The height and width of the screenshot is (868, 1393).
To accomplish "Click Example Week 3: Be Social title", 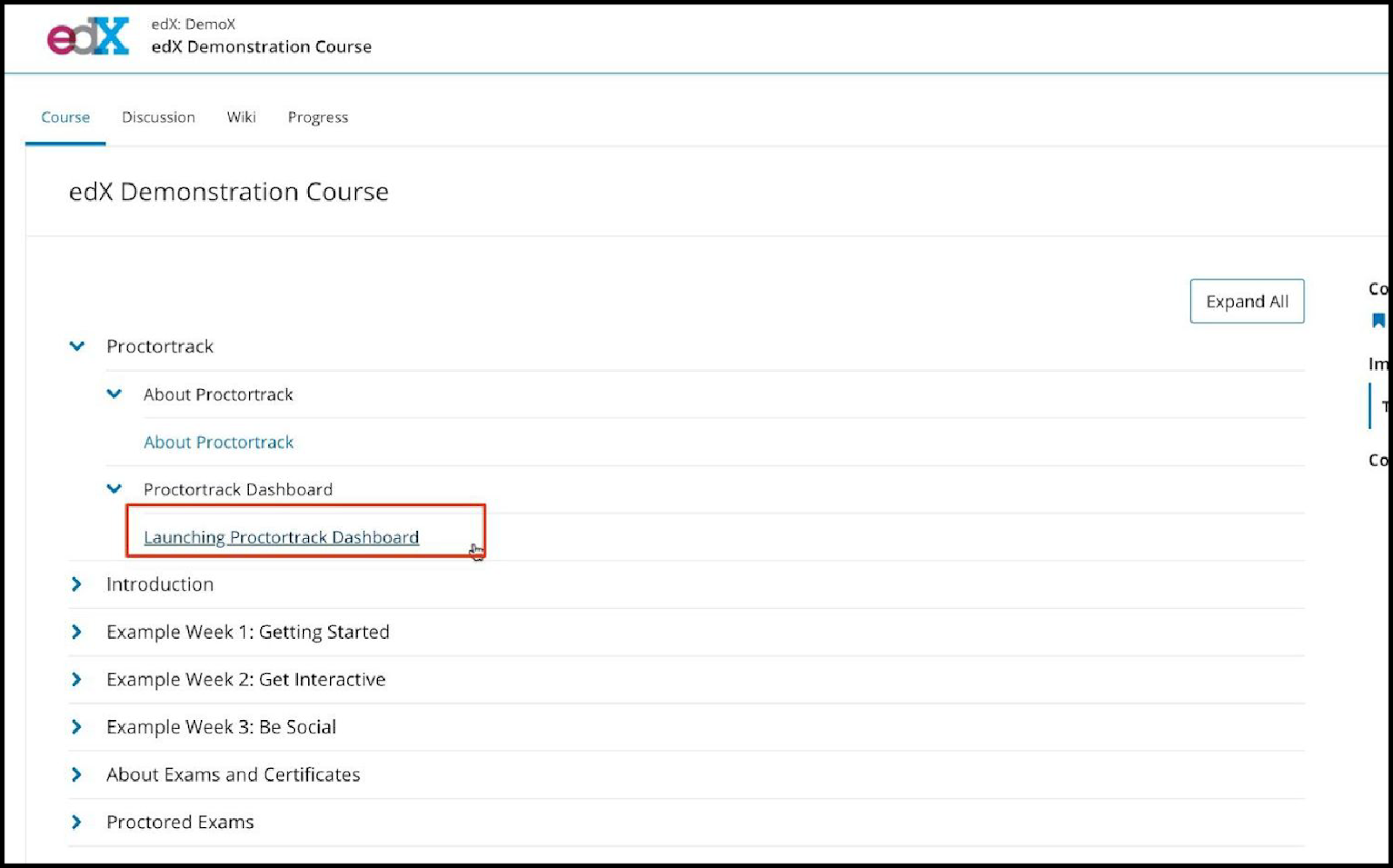I will pos(221,727).
